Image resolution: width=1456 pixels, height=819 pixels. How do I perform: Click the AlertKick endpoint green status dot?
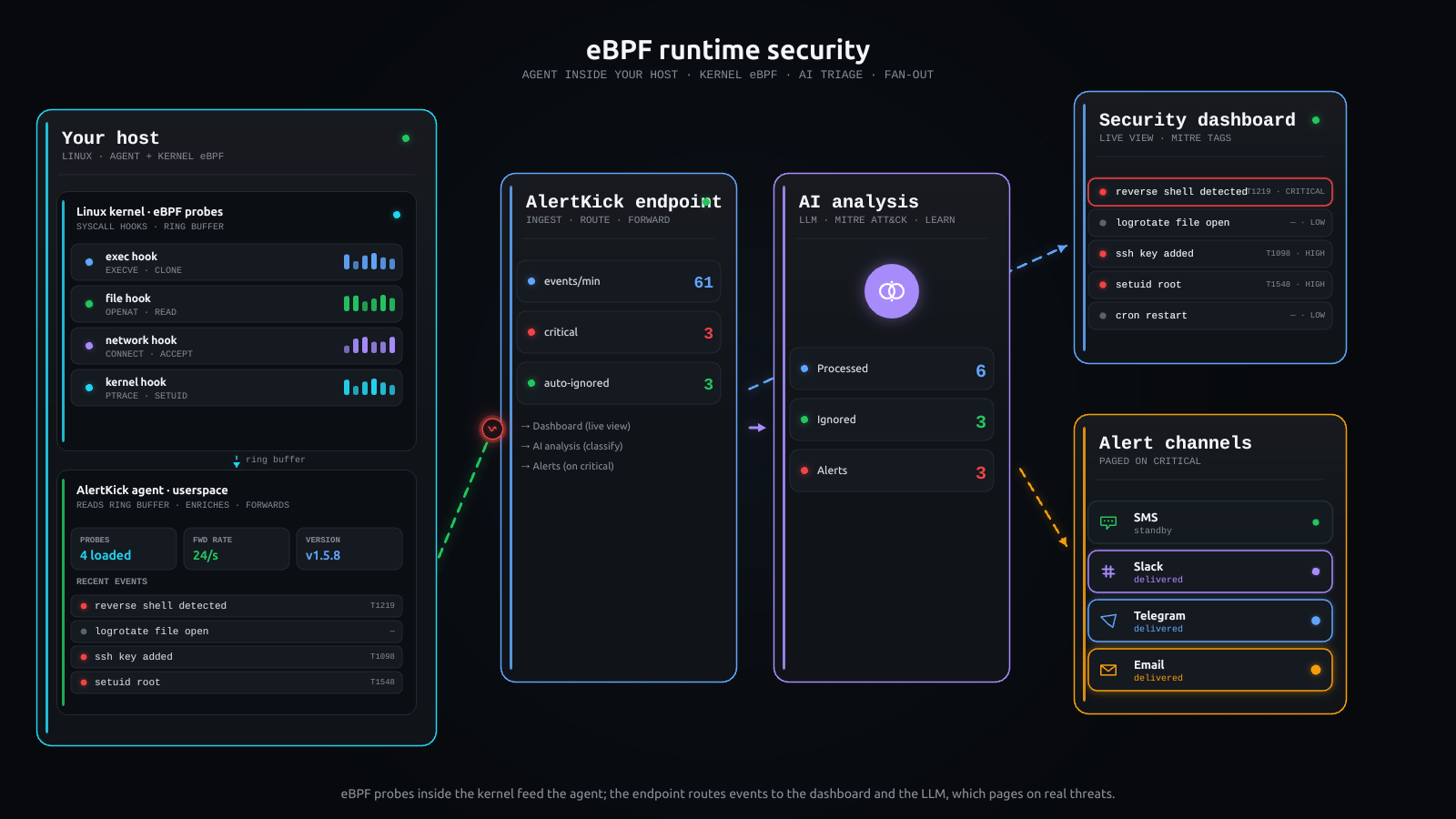coord(706,202)
